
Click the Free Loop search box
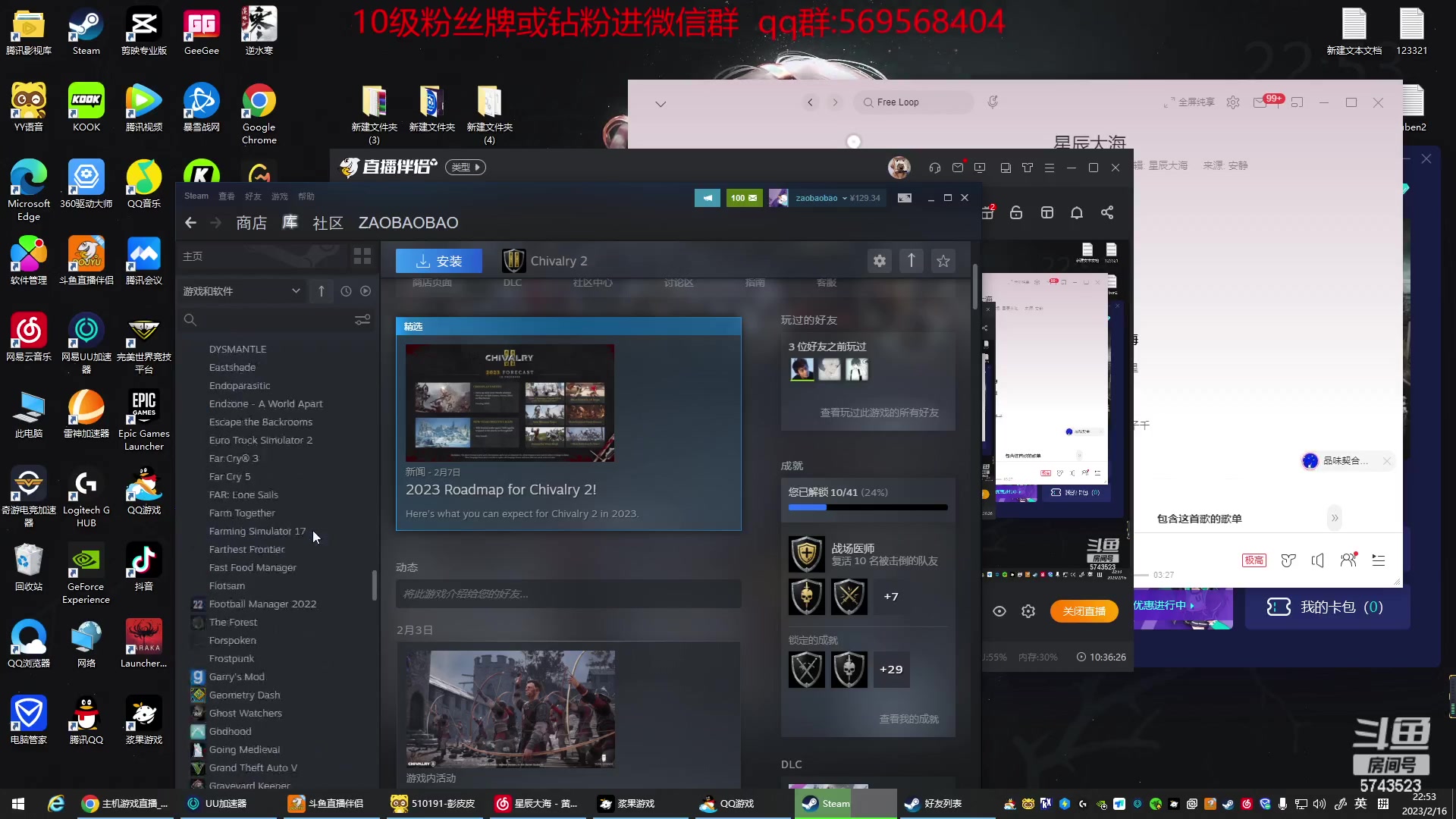914,102
